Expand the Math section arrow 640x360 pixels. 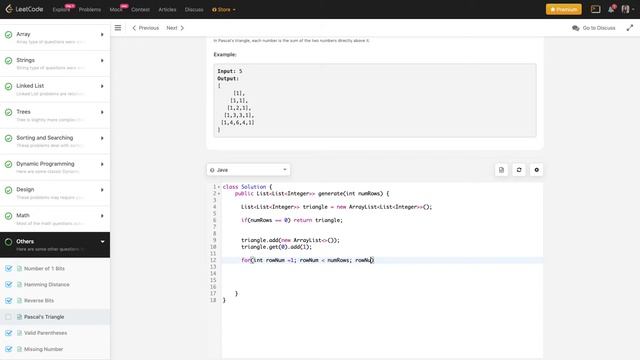tap(102, 216)
